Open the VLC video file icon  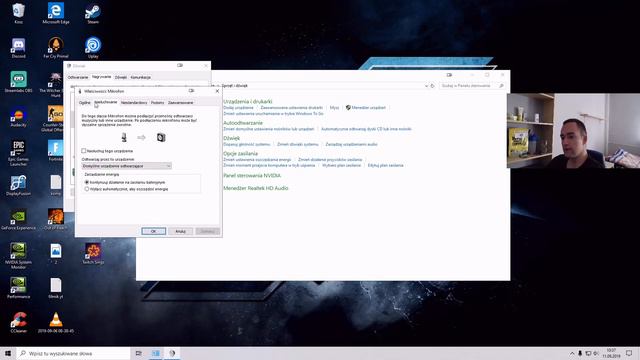pyautogui.click(x=56, y=322)
